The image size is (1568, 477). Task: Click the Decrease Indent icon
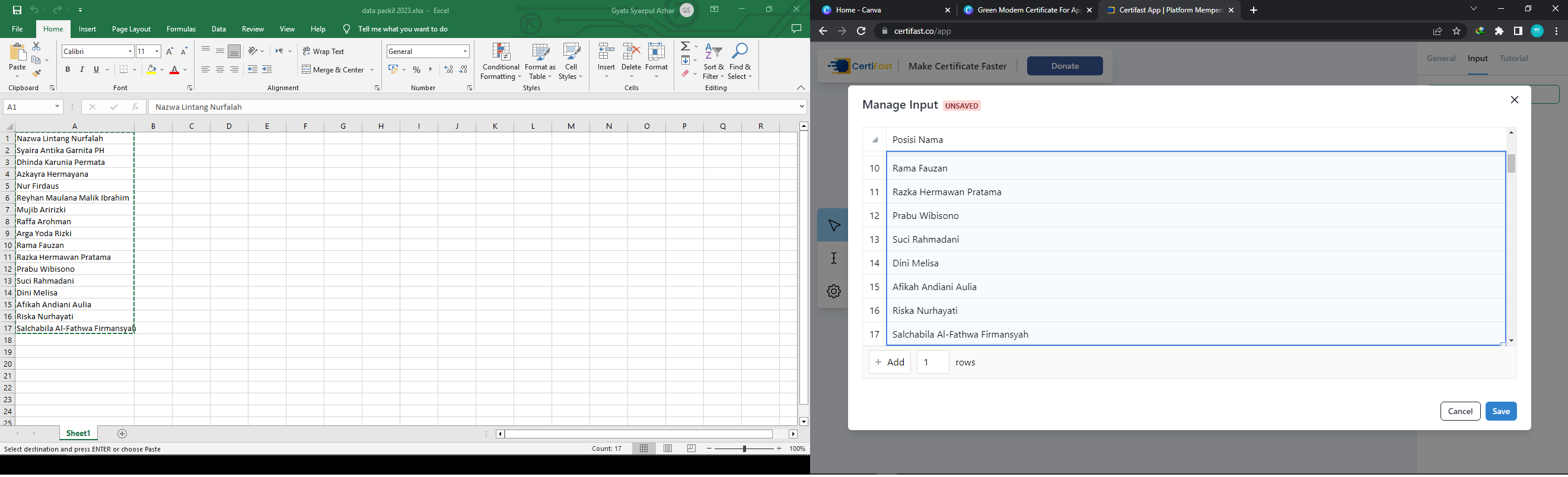pos(253,70)
